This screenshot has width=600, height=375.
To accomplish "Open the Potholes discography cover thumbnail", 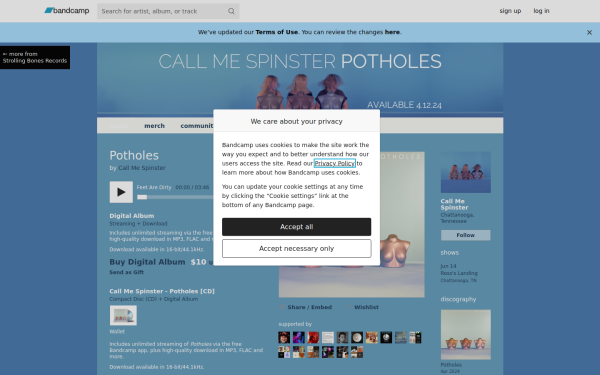I will point(466,335).
